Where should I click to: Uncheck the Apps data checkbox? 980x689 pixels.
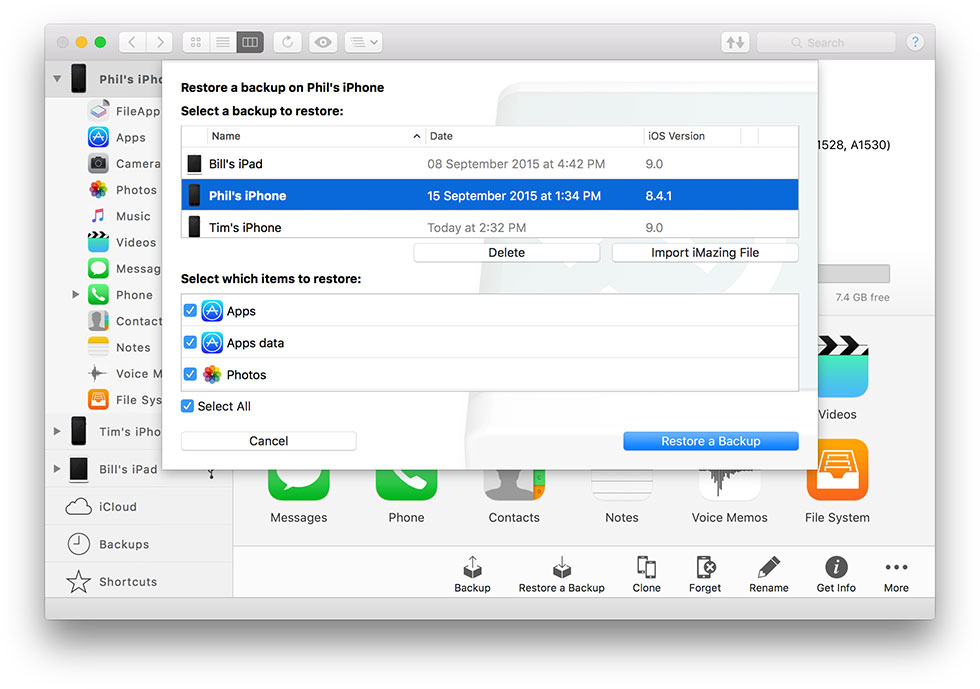coord(189,343)
